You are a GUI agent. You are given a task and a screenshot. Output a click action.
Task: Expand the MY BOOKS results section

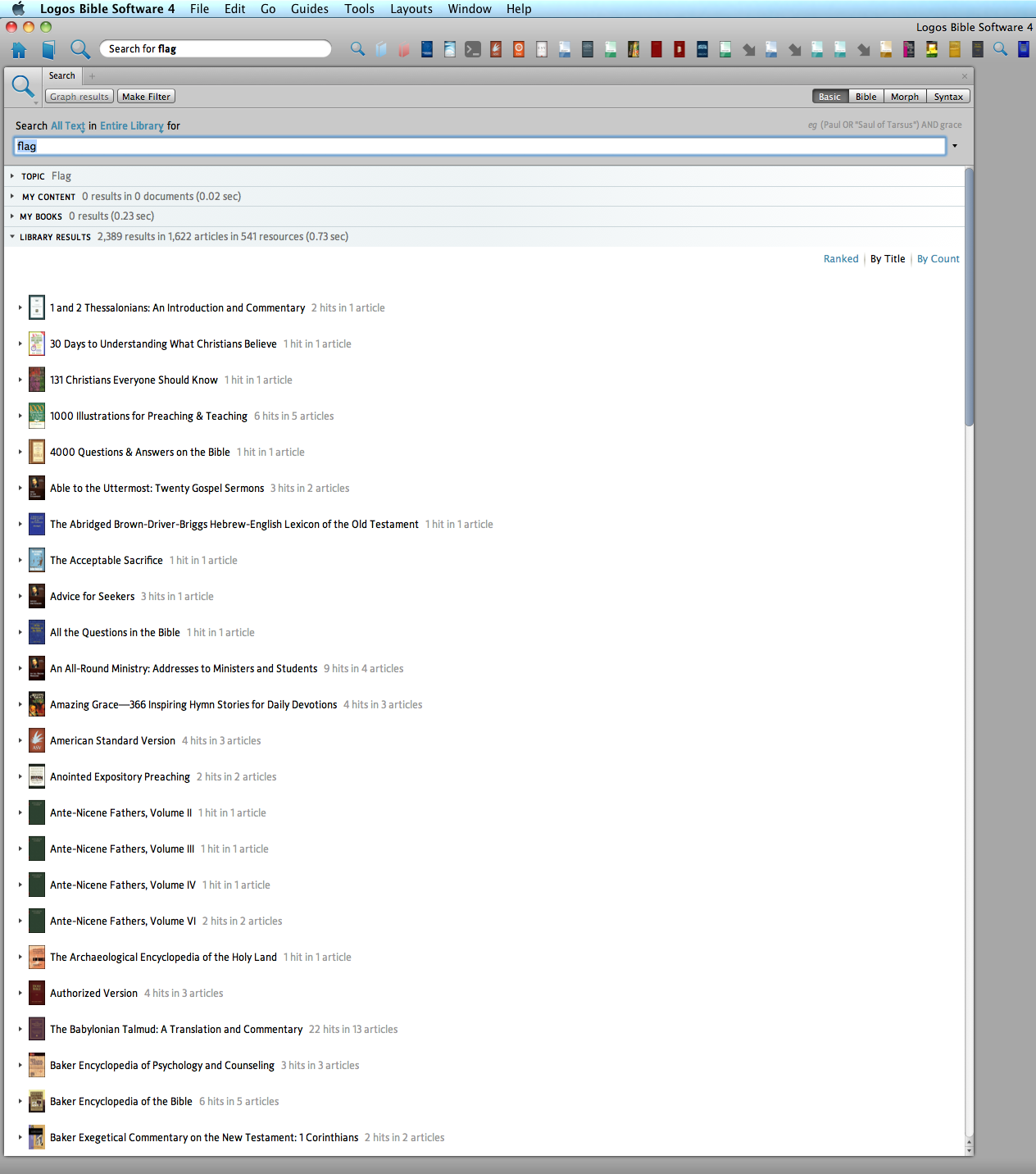click(12, 216)
